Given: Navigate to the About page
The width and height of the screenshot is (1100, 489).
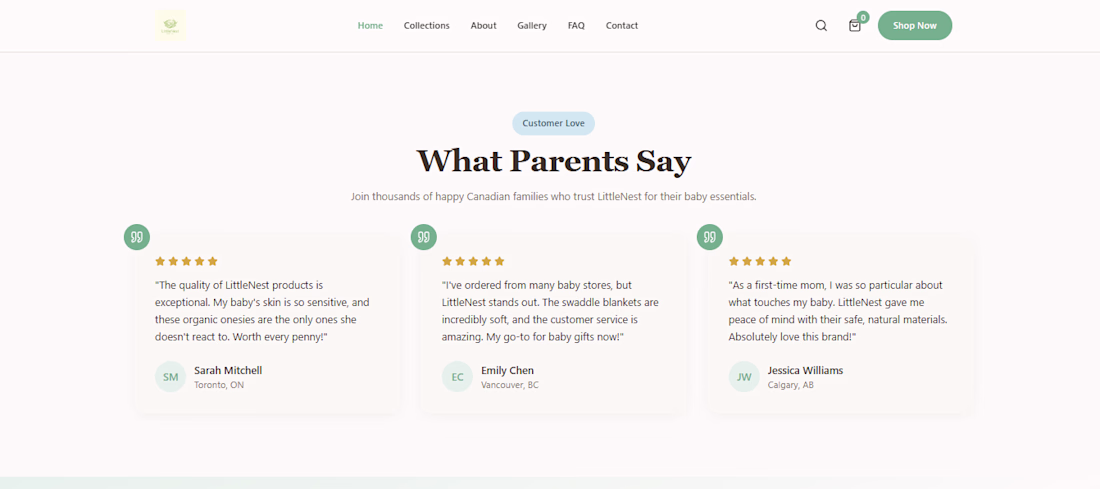Looking at the screenshot, I should point(483,25).
